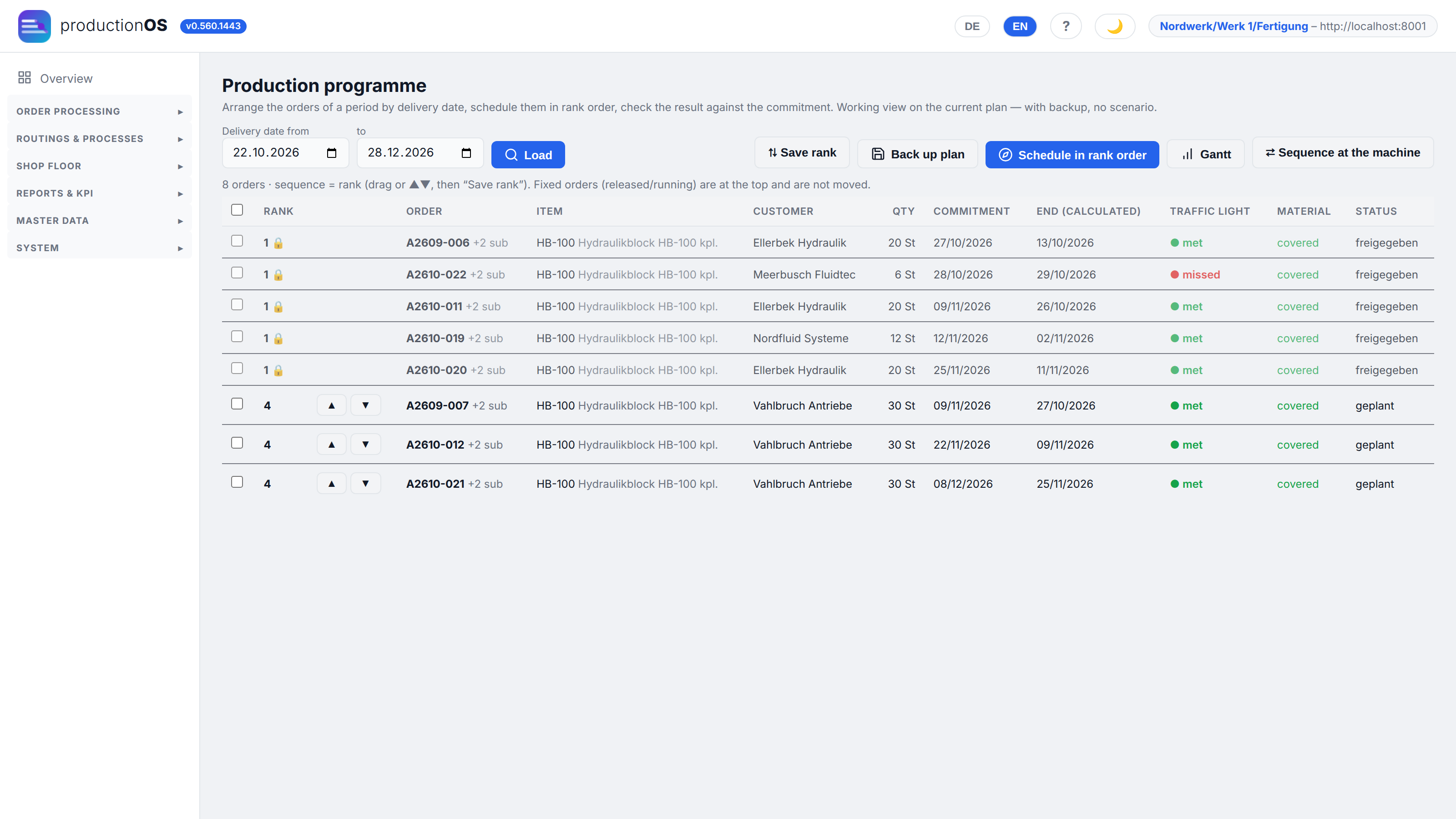Select checkbox for order A2610-022
Viewport: 1456px width, 819px height.
238,273
